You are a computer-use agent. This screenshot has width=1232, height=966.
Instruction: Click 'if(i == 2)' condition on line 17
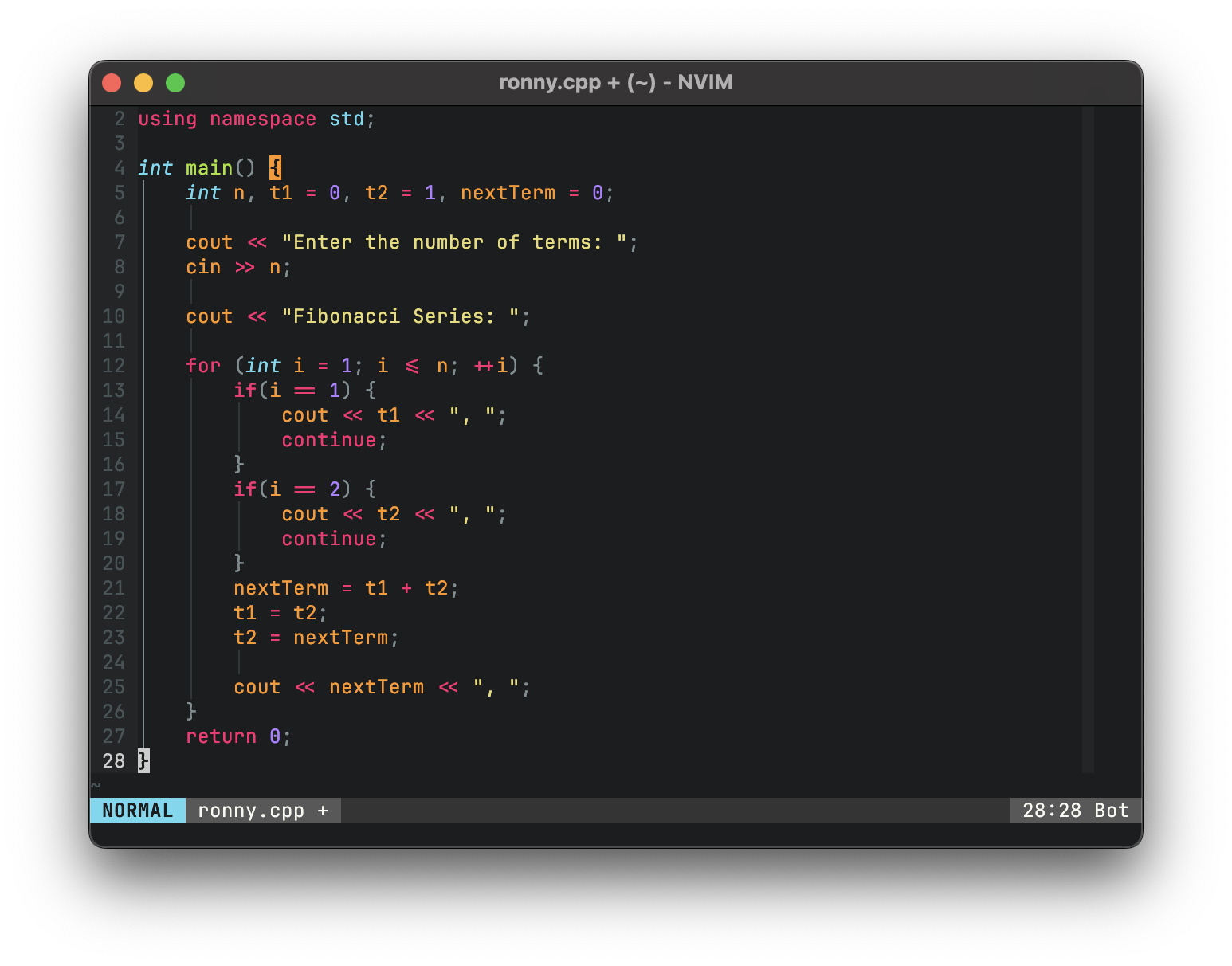click(292, 489)
